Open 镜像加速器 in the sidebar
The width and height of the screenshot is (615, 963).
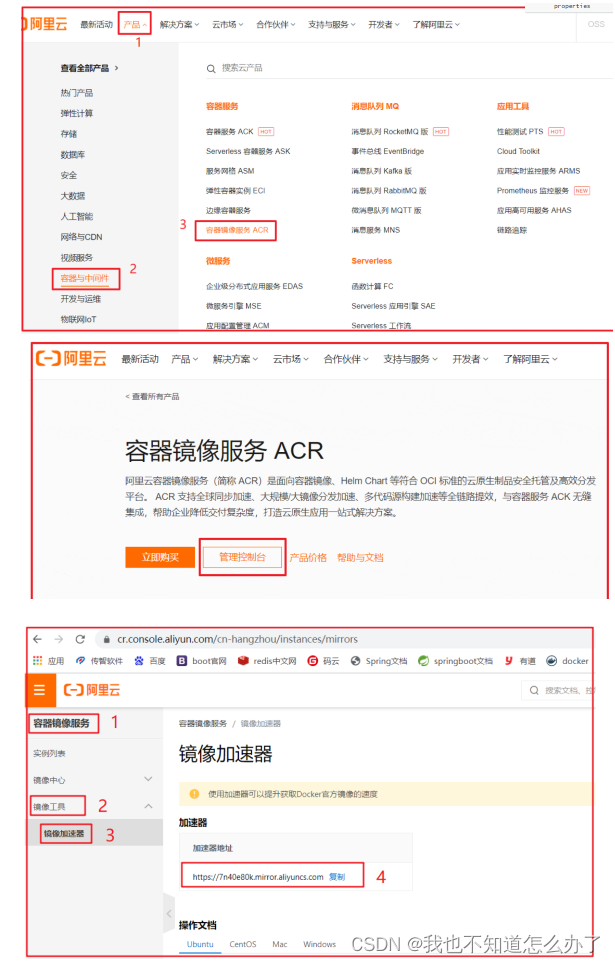click(x=64, y=833)
